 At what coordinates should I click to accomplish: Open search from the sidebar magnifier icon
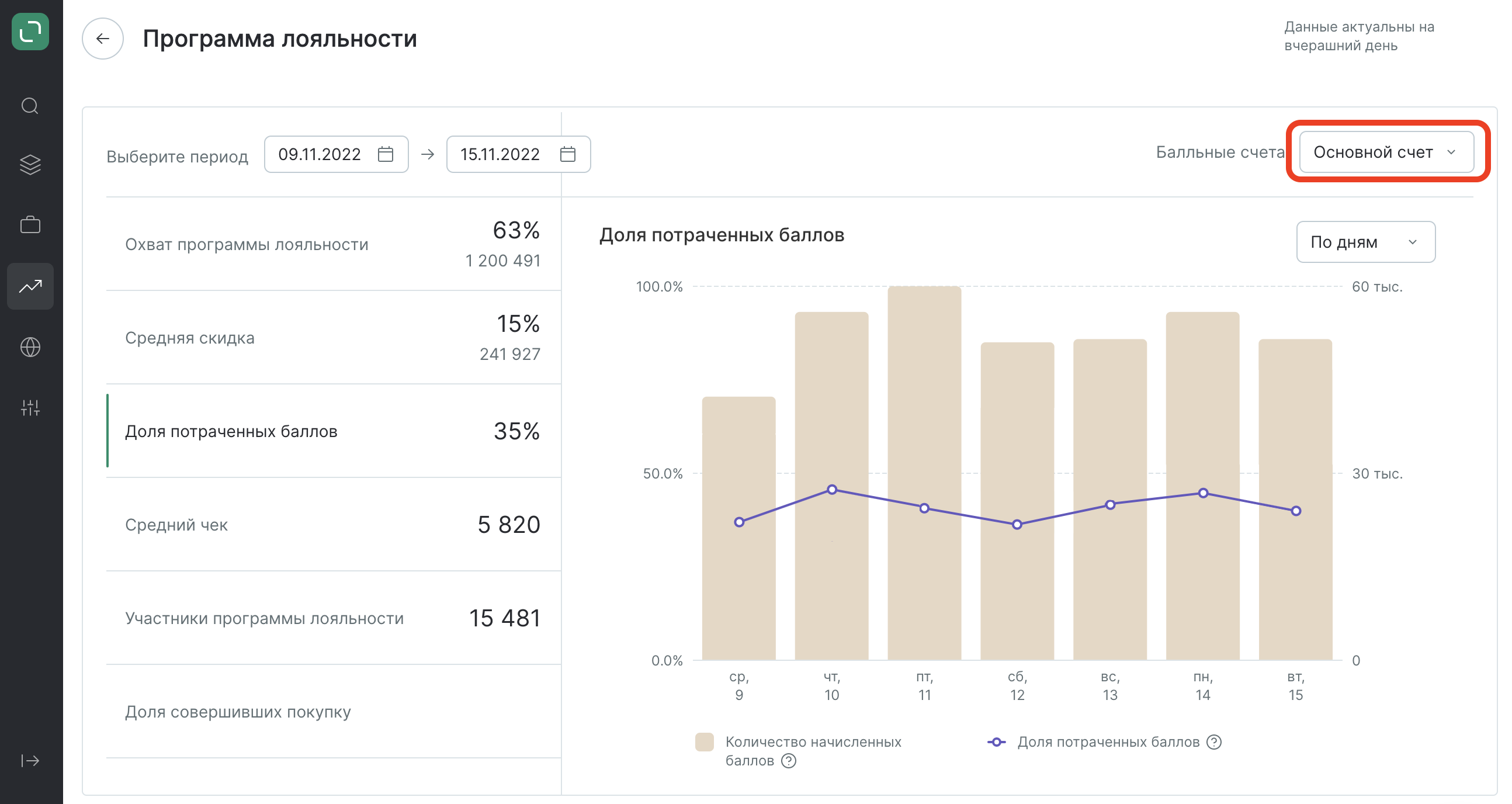click(x=30, y=106)
